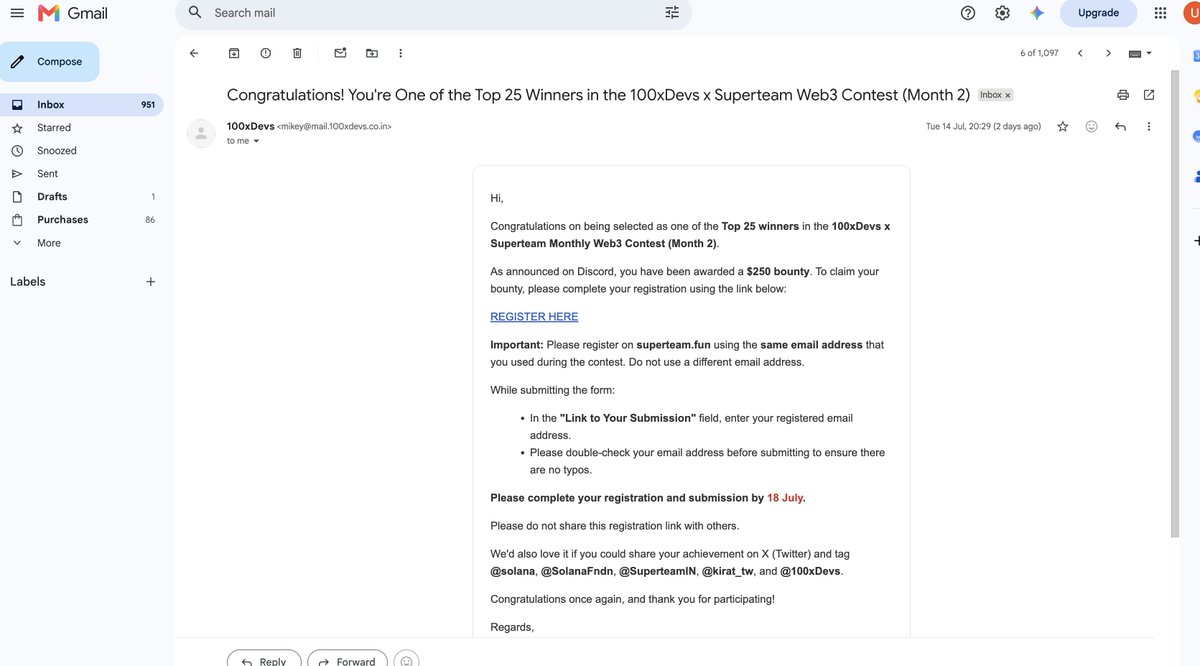Click the '$250 bounty' text
Screen dimensions: 1200x666
coord(778,272)
